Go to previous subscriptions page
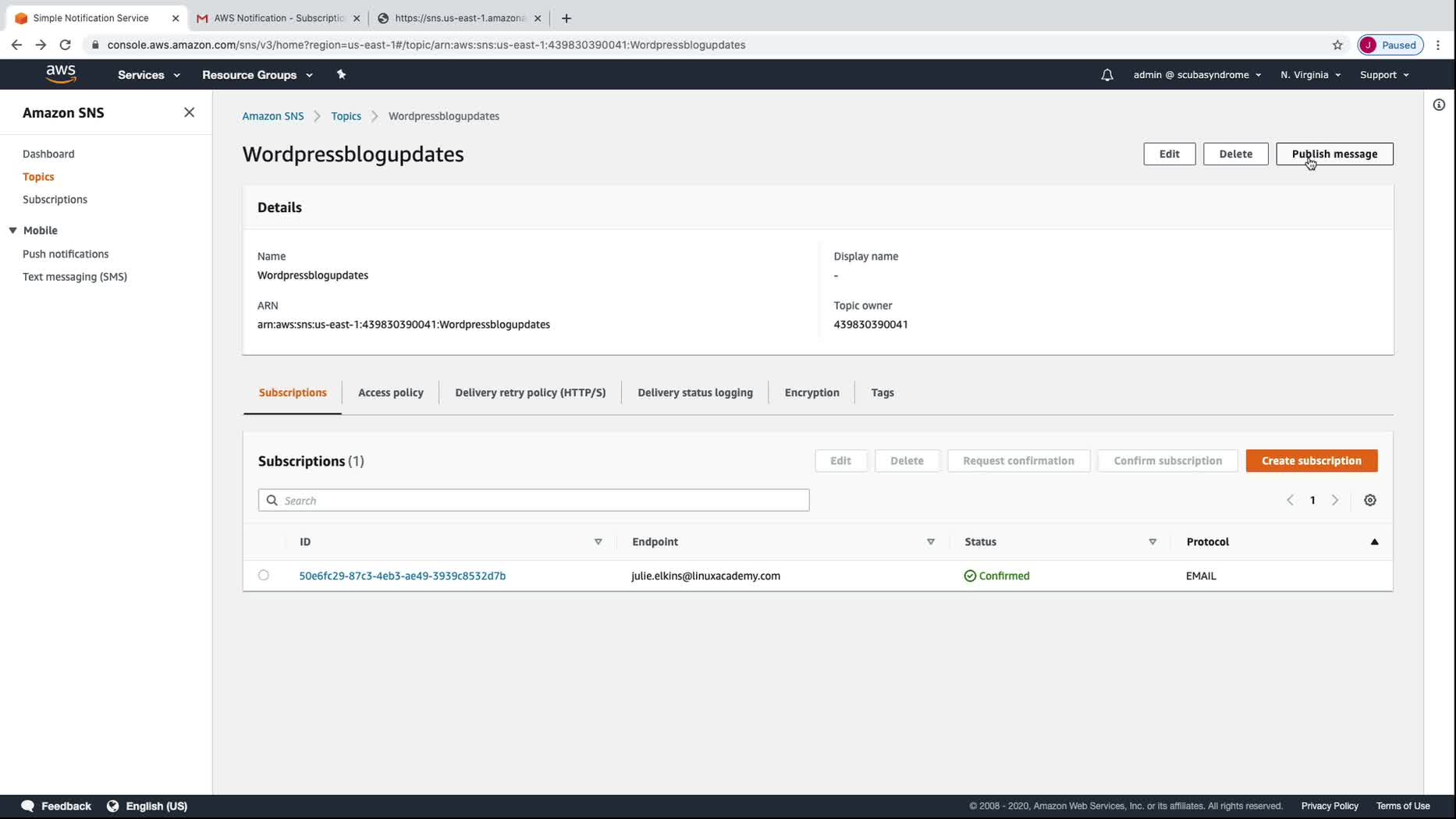Viewport: 1456px width, 819px height. click(1290, 500)
